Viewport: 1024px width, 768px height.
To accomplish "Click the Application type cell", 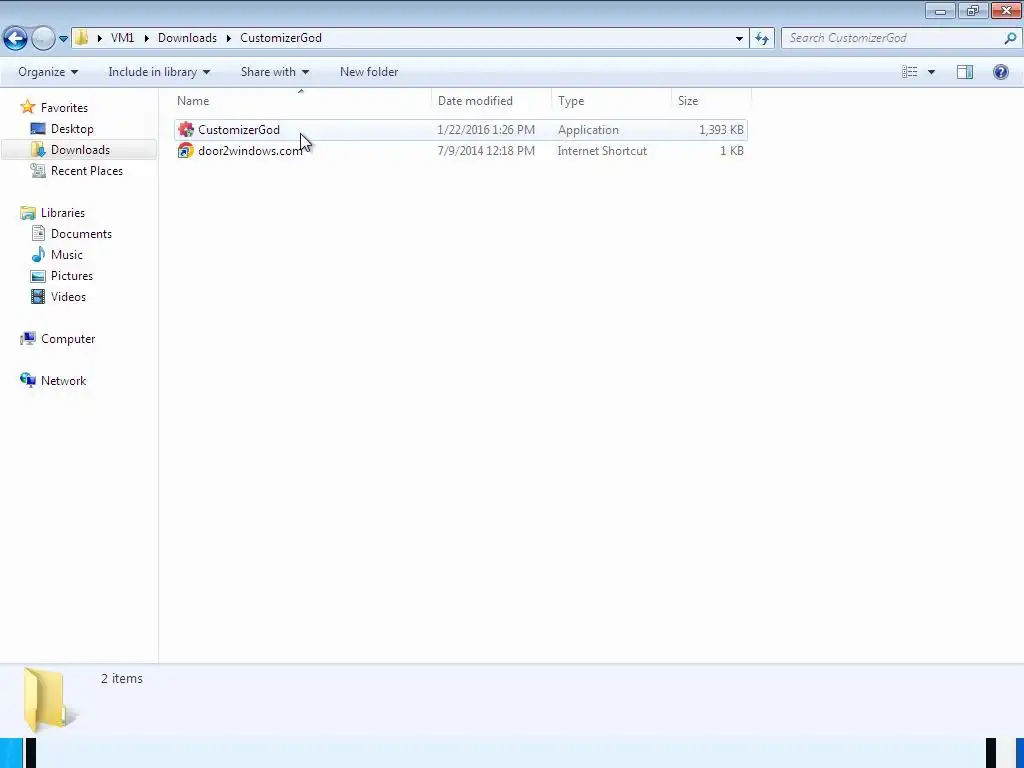I will point(588,130).
